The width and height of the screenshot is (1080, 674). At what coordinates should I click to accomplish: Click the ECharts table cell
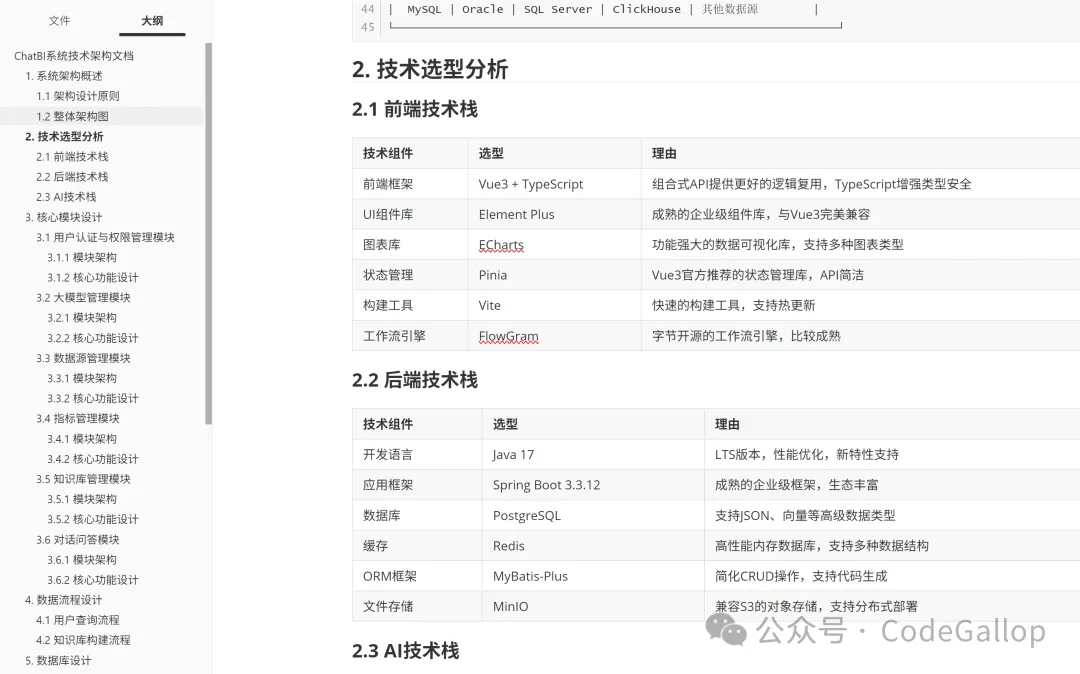click(554, 244)
